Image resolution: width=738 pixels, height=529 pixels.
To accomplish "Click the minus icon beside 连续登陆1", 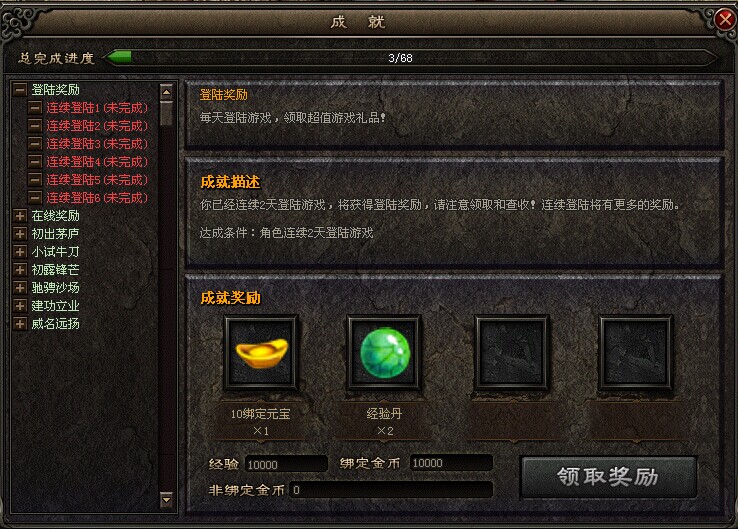I will 34,108.
